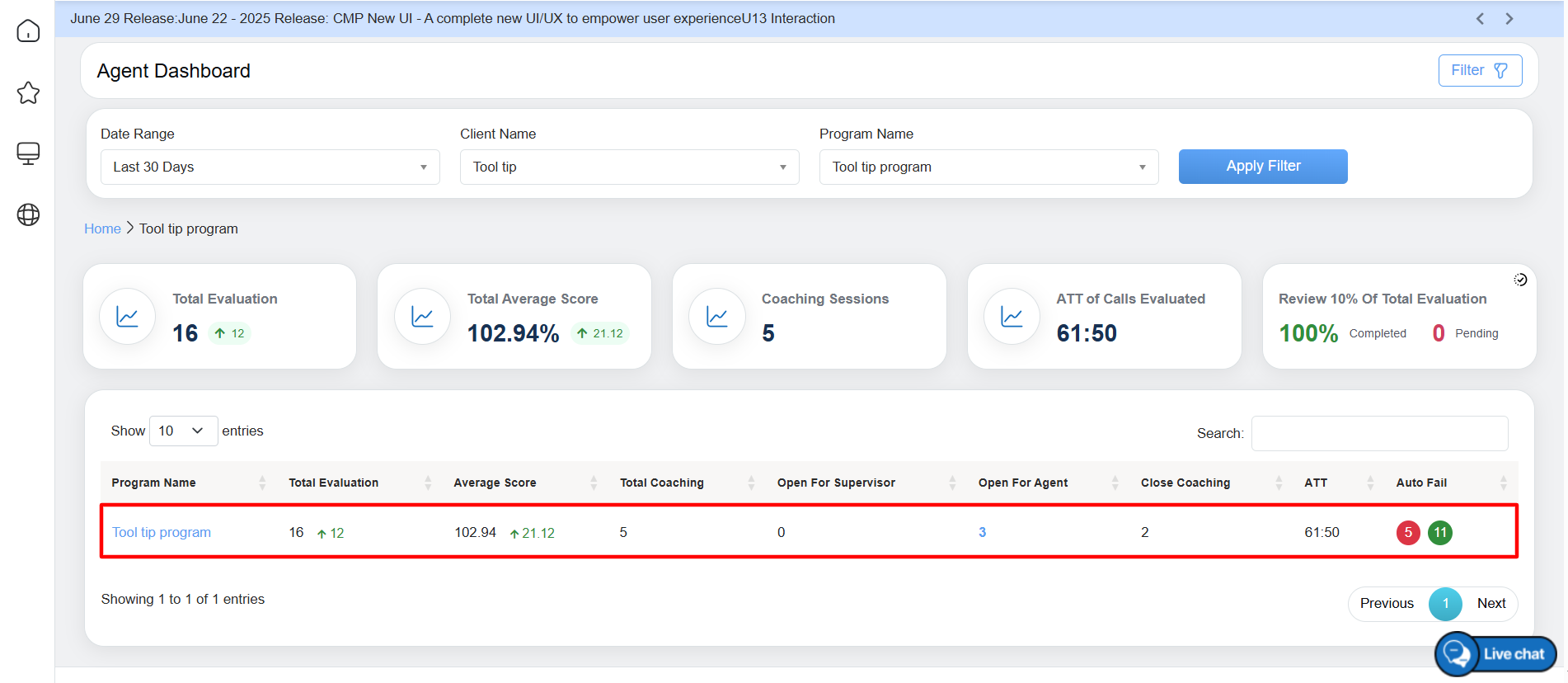Change the Show entries count selector

click(183, 431)
